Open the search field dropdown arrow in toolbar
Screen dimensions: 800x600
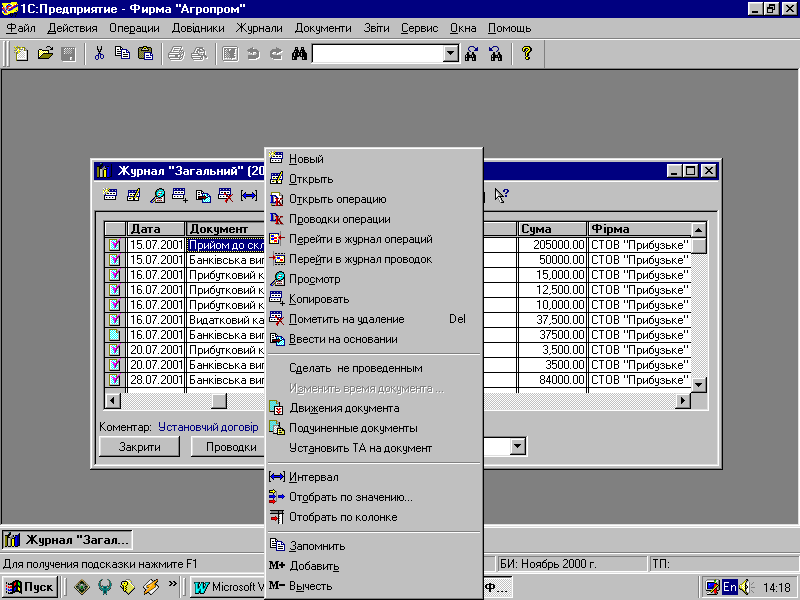(451, 54)
